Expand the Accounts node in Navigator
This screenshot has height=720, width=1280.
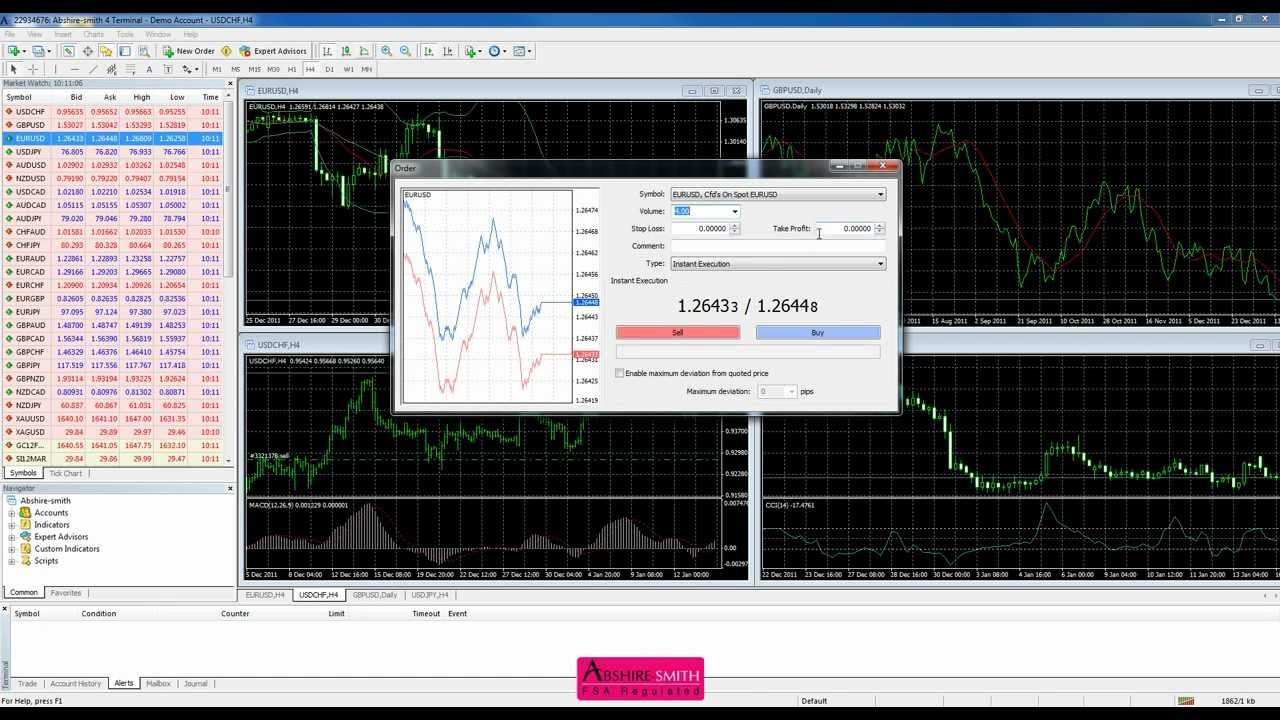pyautogui.click(x=12, y=513)
